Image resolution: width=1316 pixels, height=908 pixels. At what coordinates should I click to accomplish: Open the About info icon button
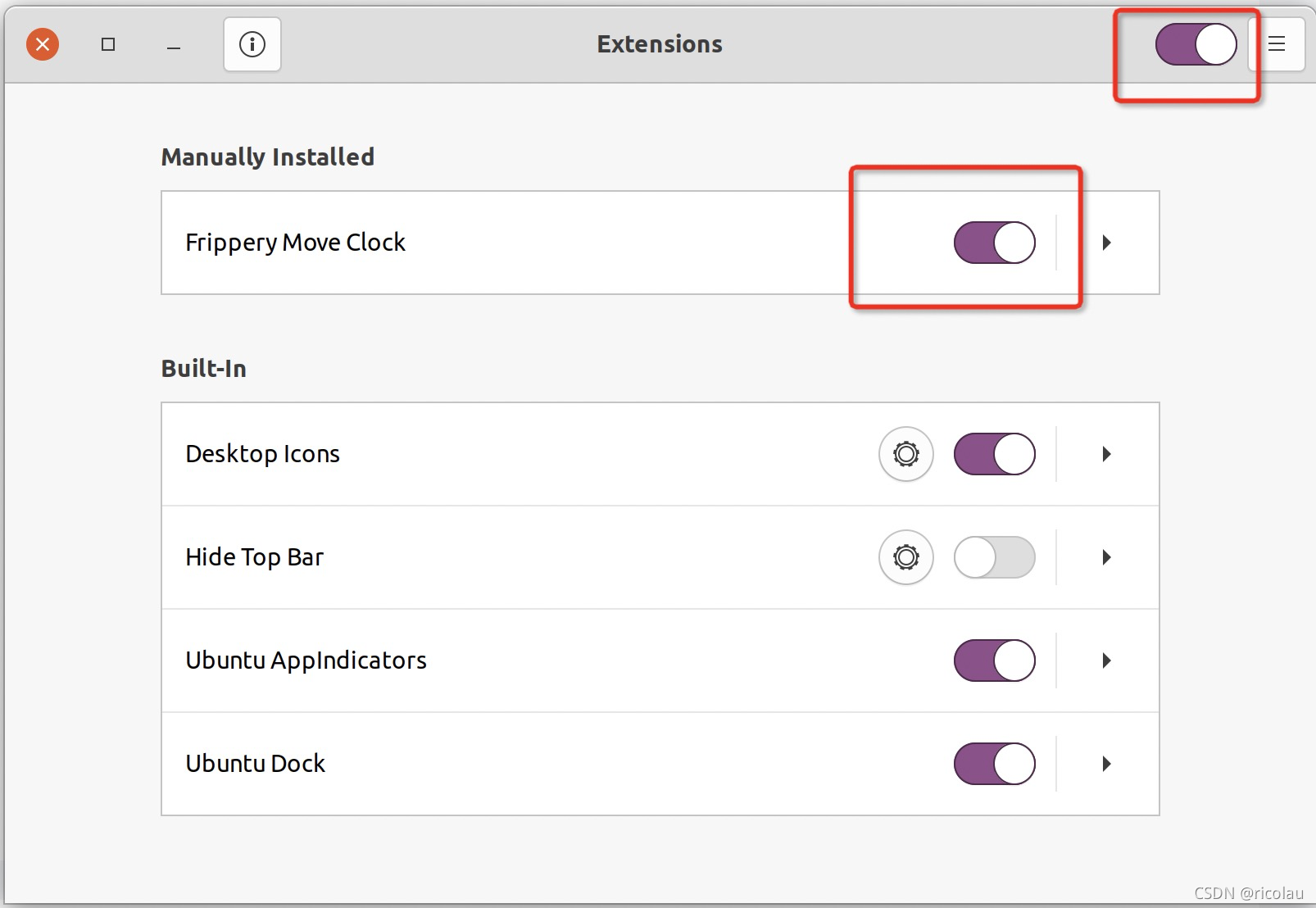252,44
